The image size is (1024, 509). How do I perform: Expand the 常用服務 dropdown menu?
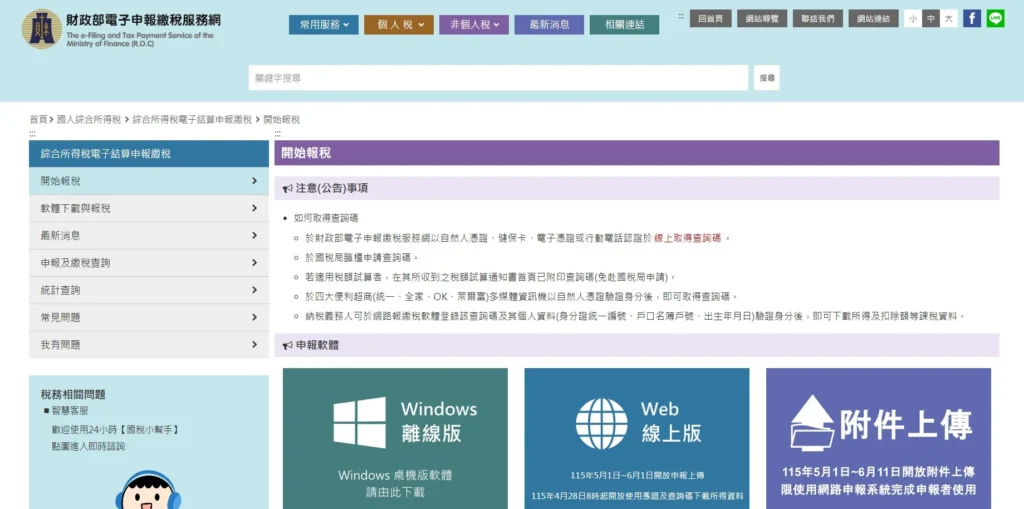click(324, 25)
